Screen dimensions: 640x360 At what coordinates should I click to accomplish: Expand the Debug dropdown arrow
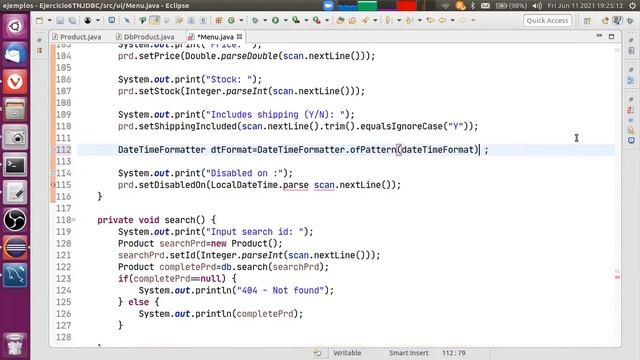265,20
